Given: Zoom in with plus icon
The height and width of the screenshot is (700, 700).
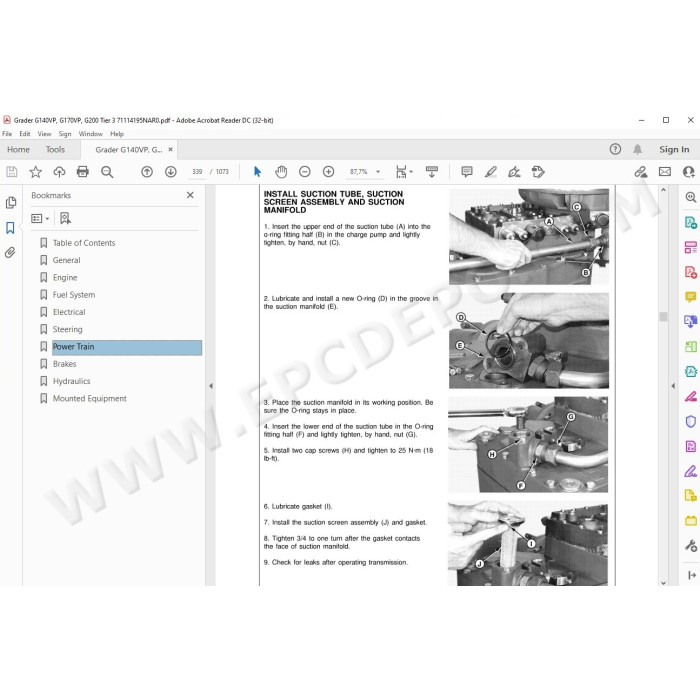Looking at the screenshot, I should tap(328, 172).
